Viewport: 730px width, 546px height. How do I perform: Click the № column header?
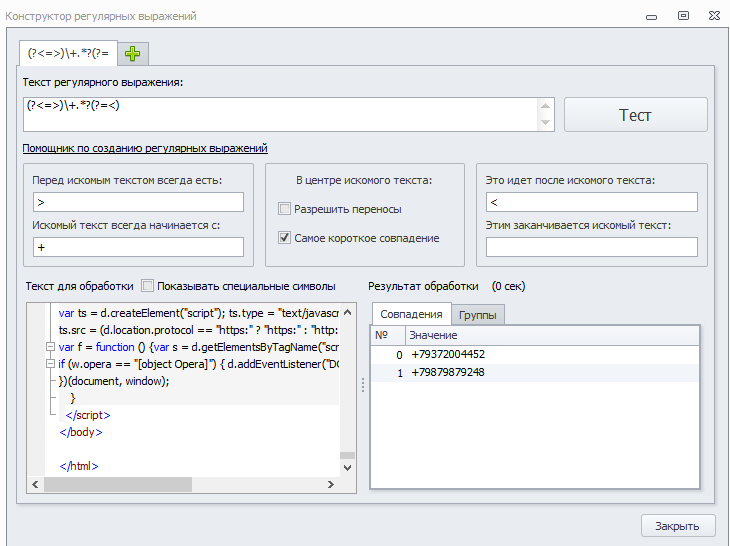click(388, 335)
